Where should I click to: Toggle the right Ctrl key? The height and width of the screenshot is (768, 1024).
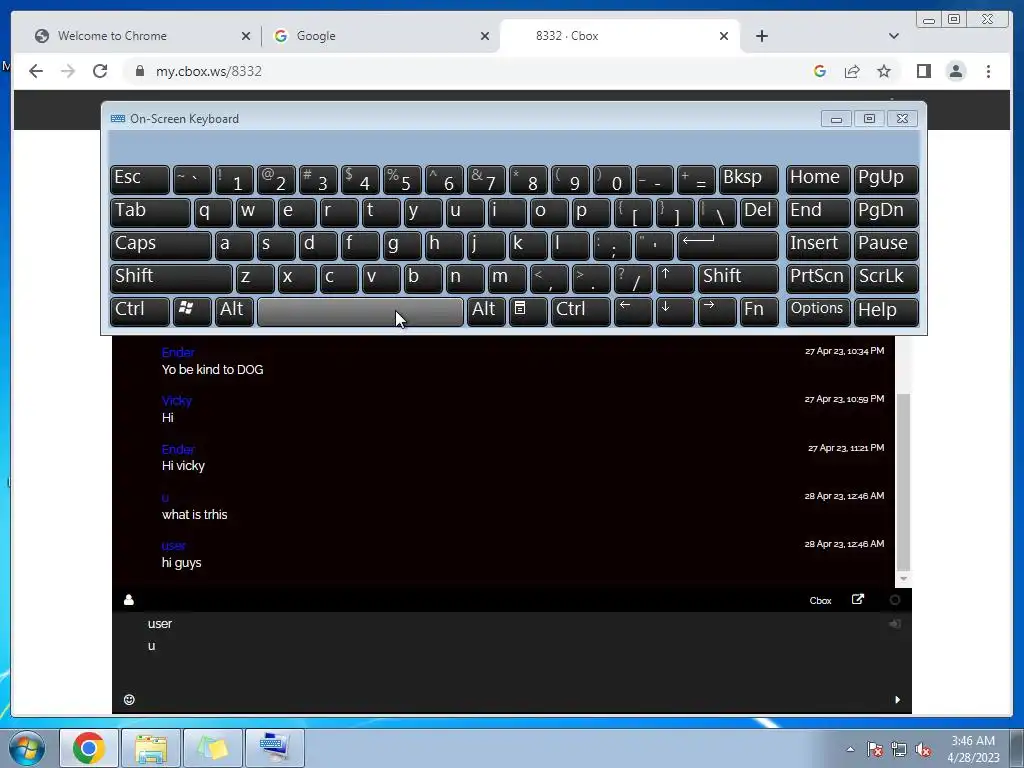[x=581, y=311]
